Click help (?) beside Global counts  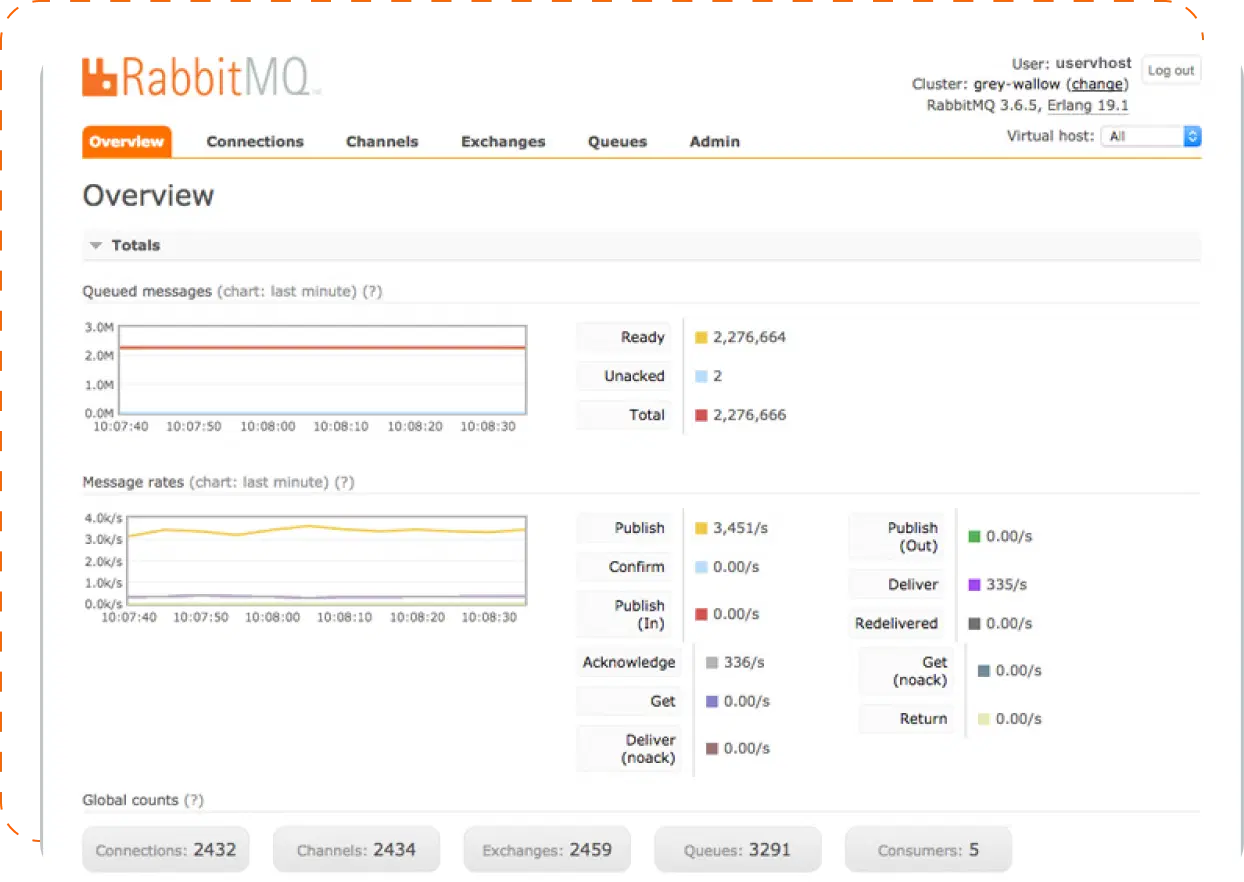point(194,800)
